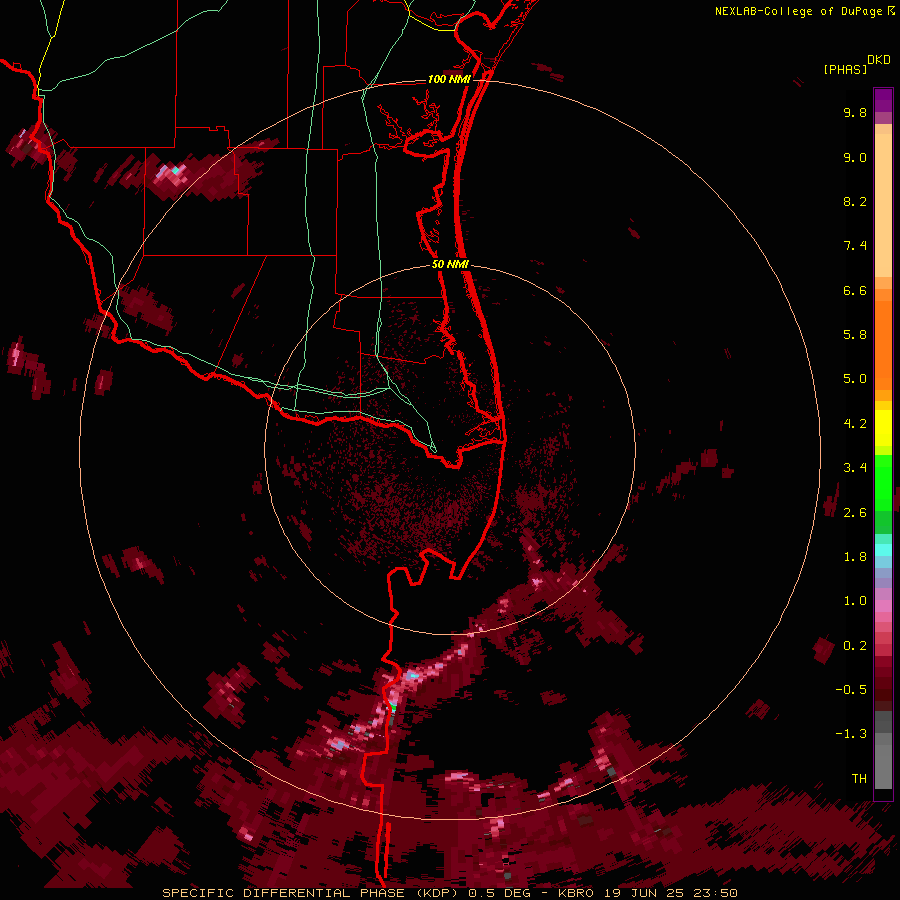Click the 23:50 time text
The height and width of the screenshot is (900, 900).
click(715, 893)
